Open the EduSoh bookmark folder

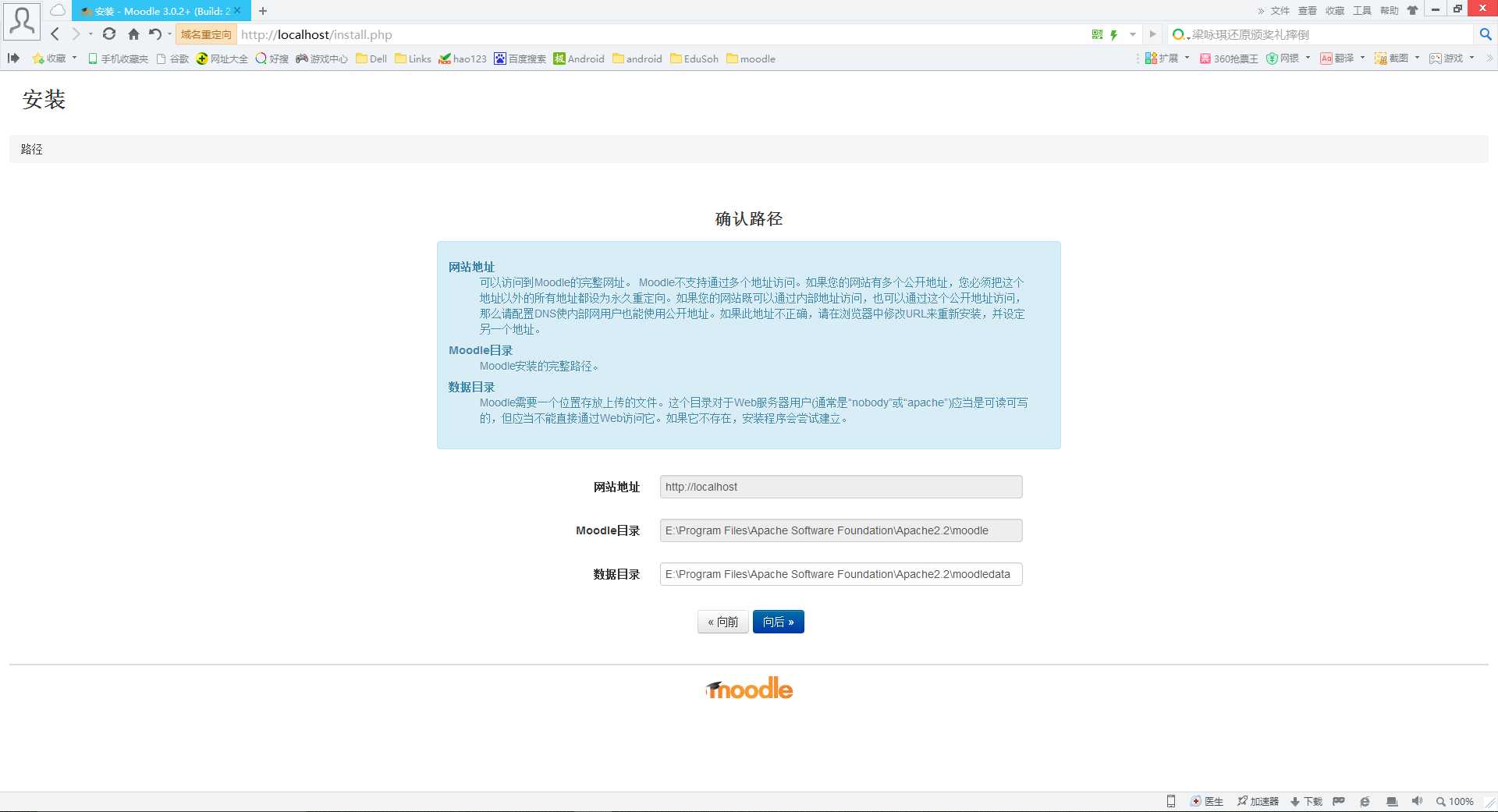click(x=694, y=59)
